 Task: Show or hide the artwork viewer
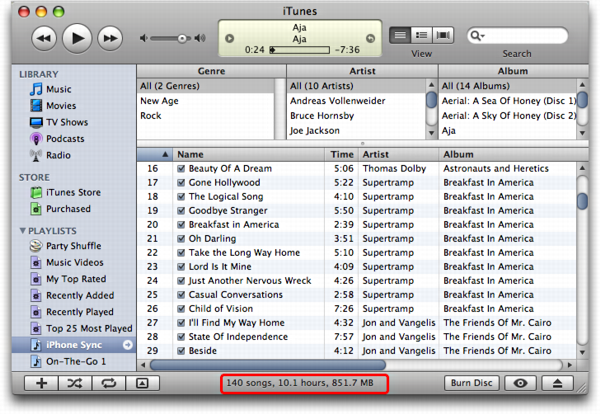coord(141,383)
